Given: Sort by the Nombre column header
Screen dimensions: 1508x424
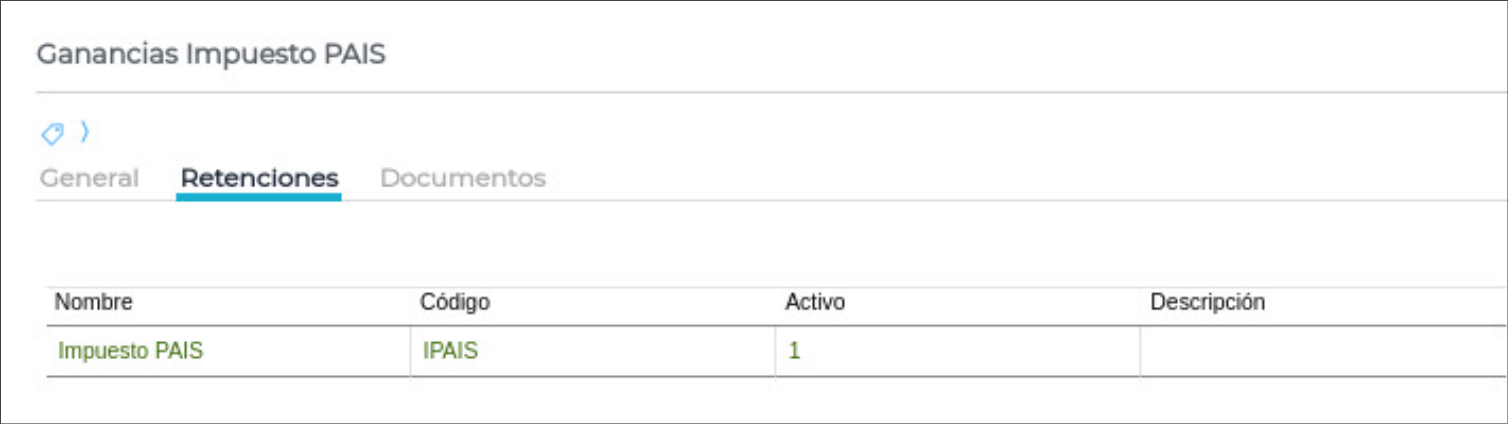Looking at the screenshot, I should coord(94,302).
